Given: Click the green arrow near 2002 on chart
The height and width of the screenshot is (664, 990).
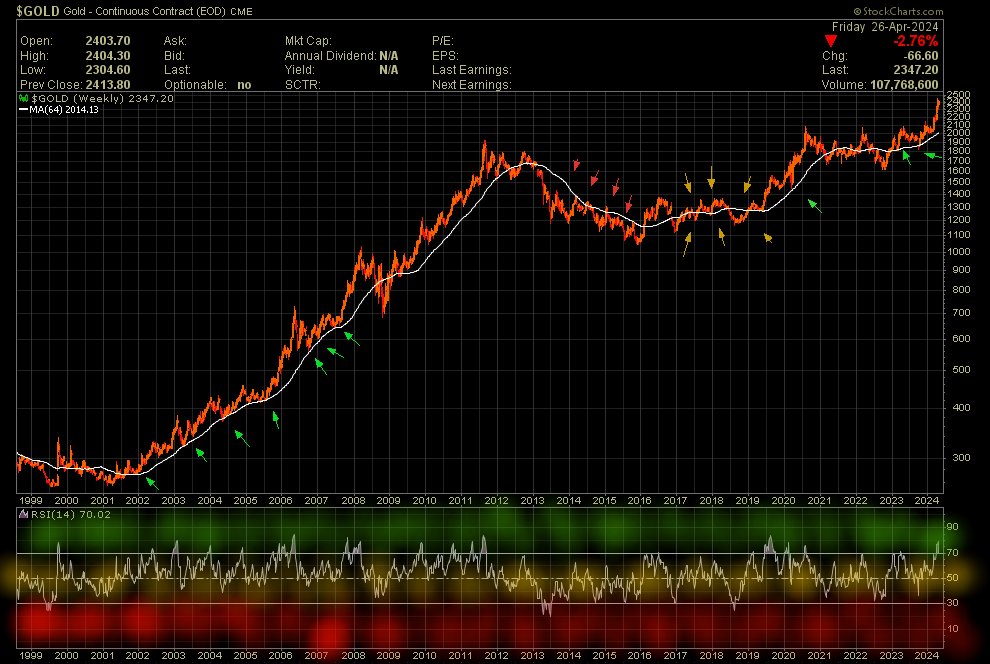Looking at the screenshot, I should (151, 484).
